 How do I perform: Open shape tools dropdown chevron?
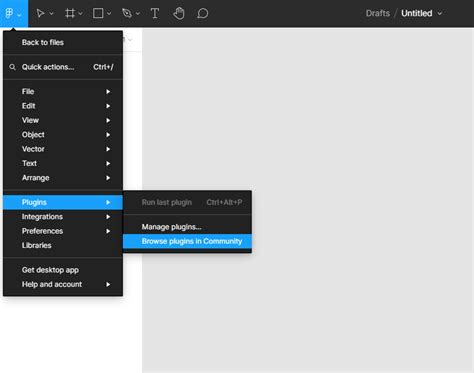(109, 14)
